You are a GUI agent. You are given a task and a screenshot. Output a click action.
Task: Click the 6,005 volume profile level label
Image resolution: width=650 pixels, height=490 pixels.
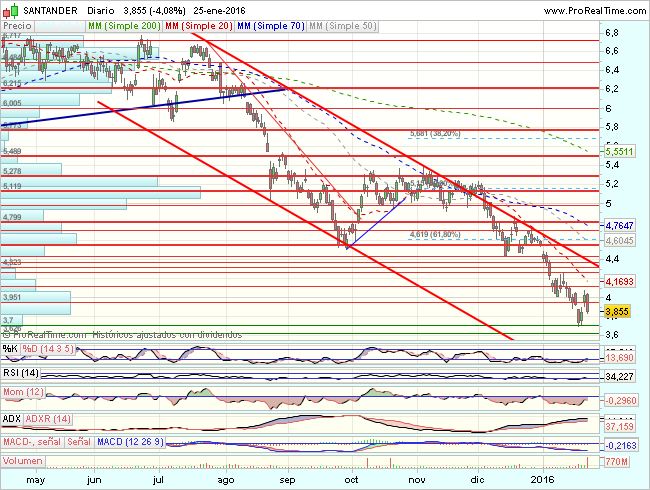pos(12,103)
